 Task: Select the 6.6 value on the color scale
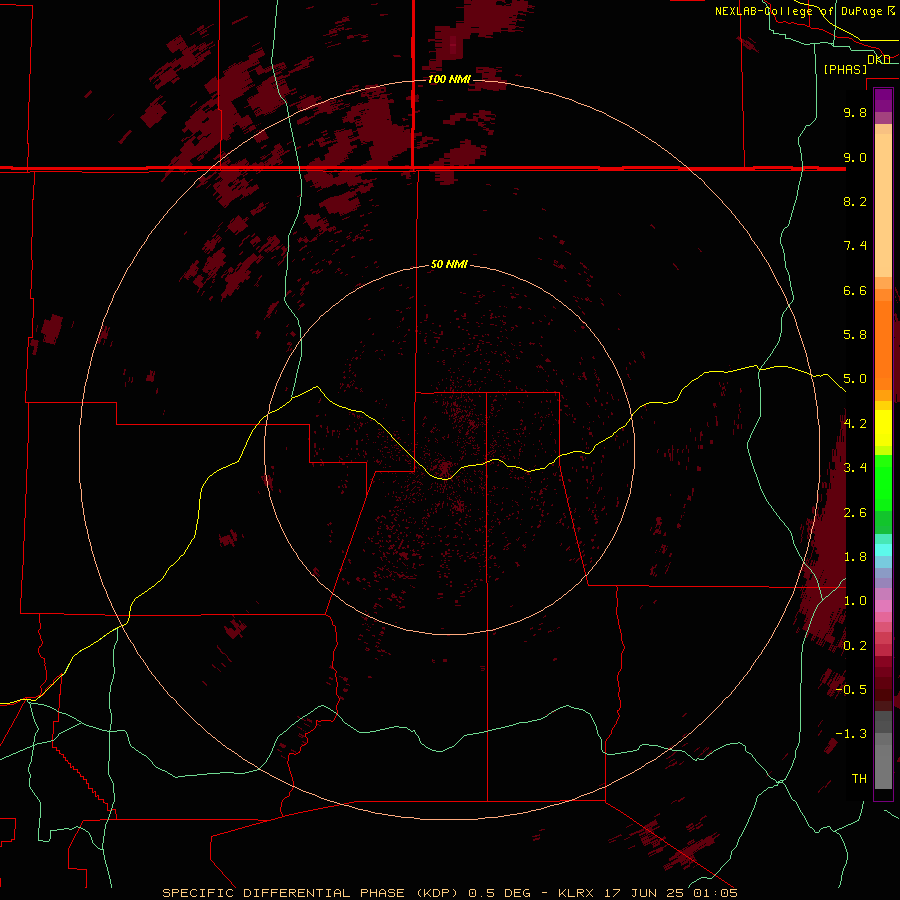855,290
